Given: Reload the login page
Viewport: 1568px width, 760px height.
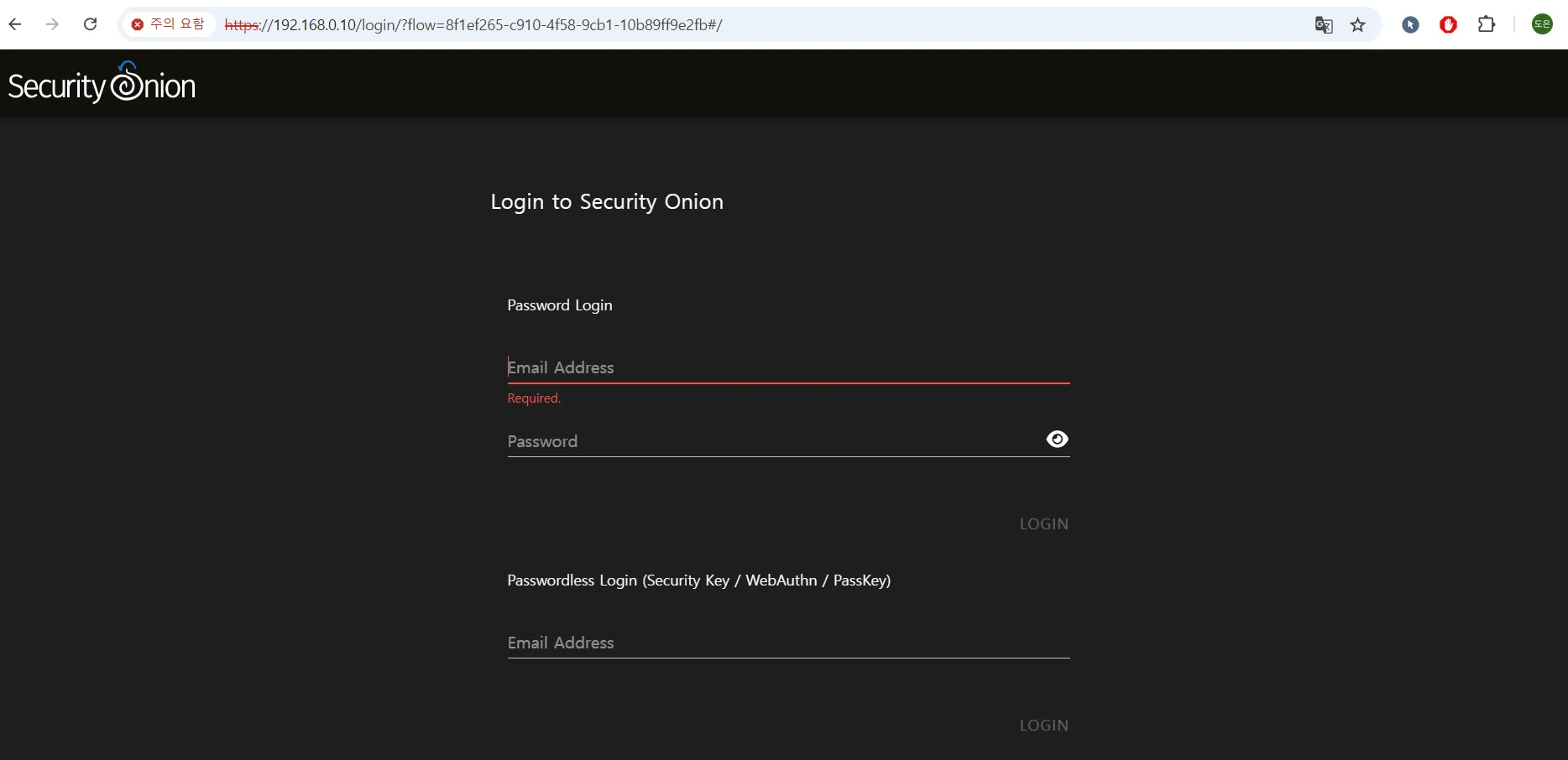Looking at the screenshot, I should (x=91, y=24).
